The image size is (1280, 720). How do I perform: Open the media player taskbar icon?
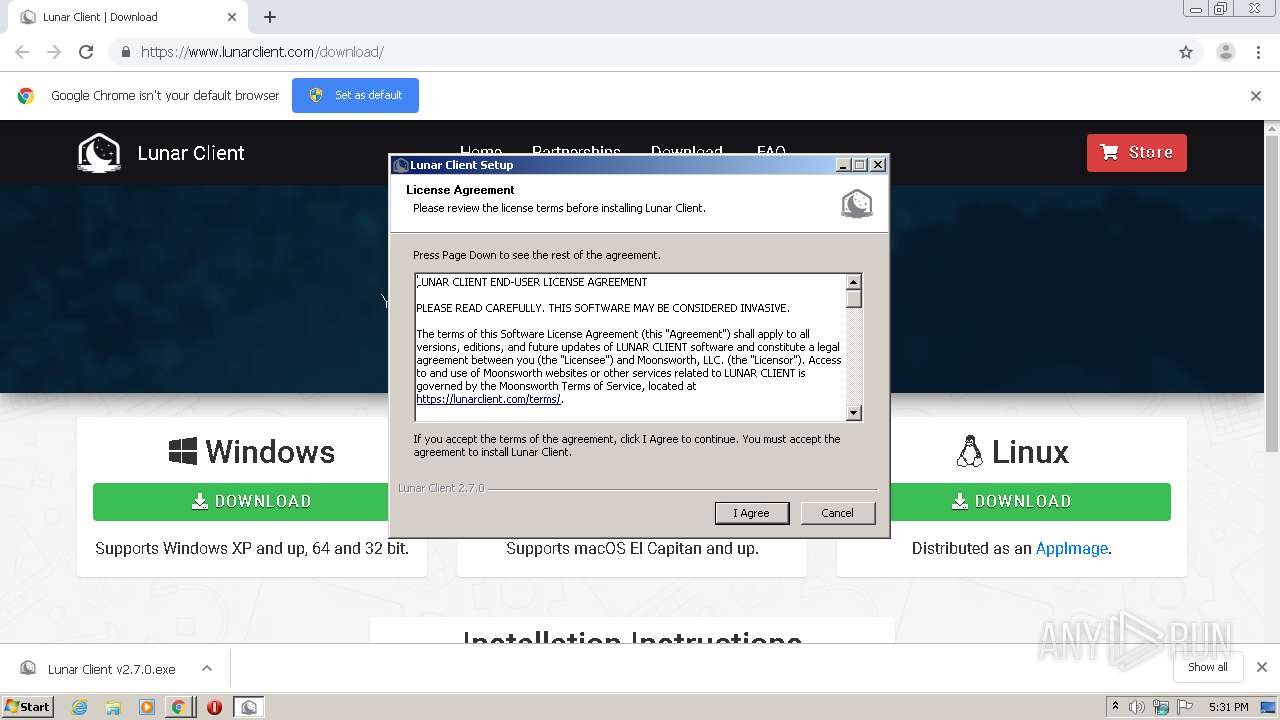click(146, 707)
